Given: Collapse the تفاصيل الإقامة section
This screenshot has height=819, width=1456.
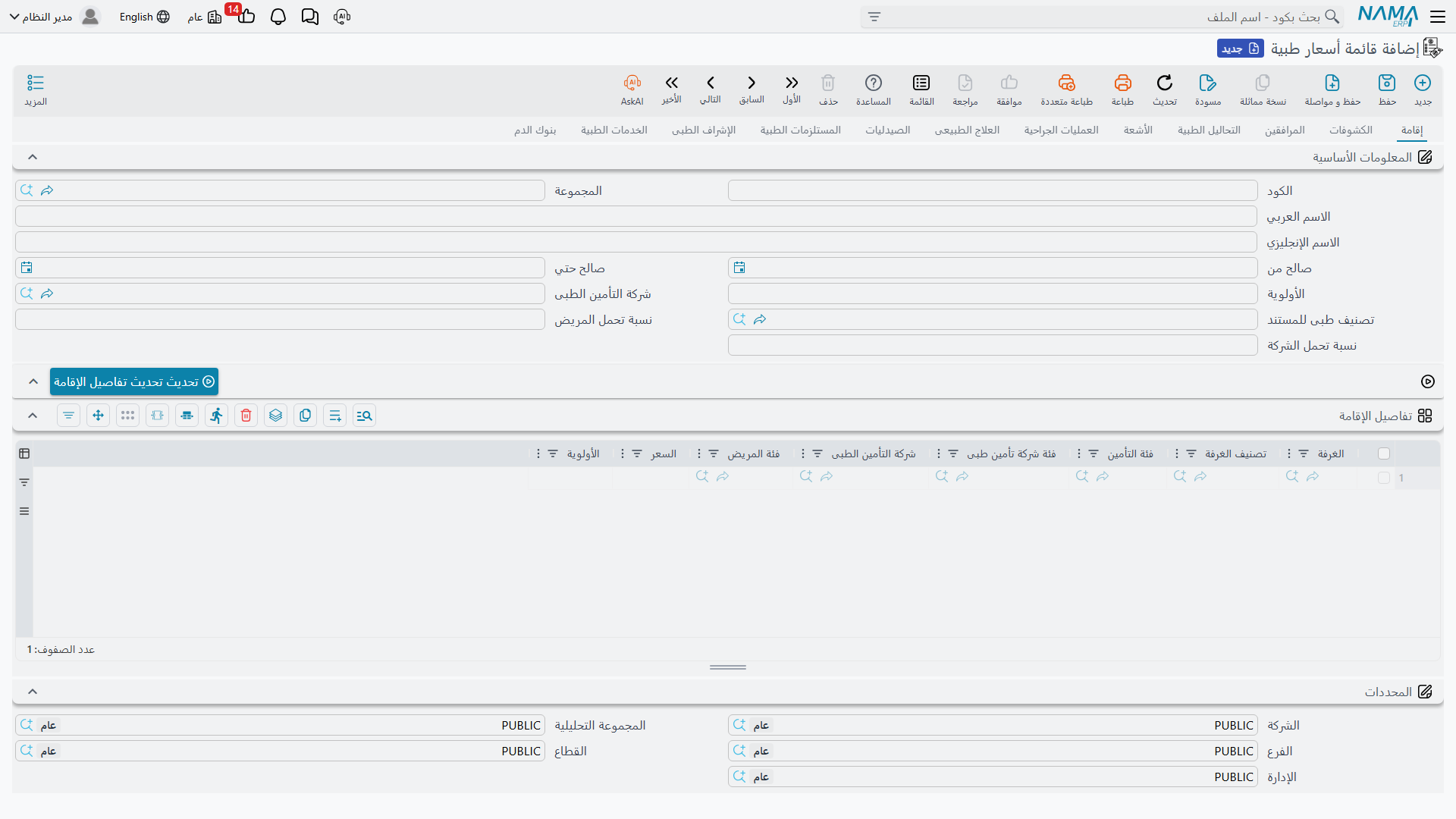Looking at the screenshot, I should [33, 416].
